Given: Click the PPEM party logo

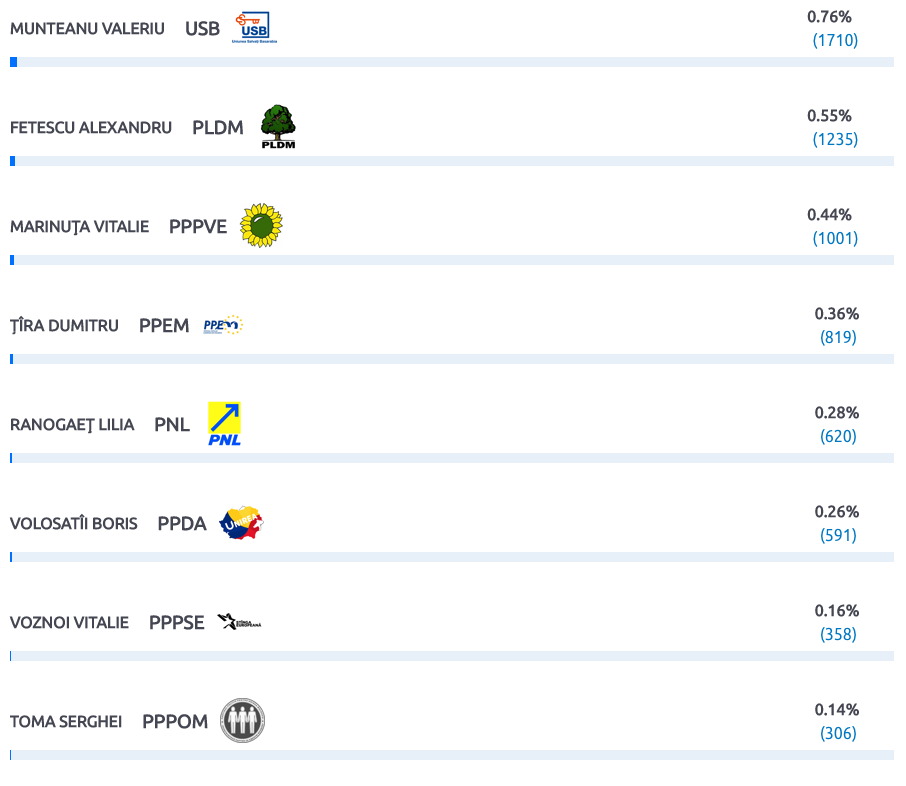Looking at the screenshot, I should click(x=223, y=325).
